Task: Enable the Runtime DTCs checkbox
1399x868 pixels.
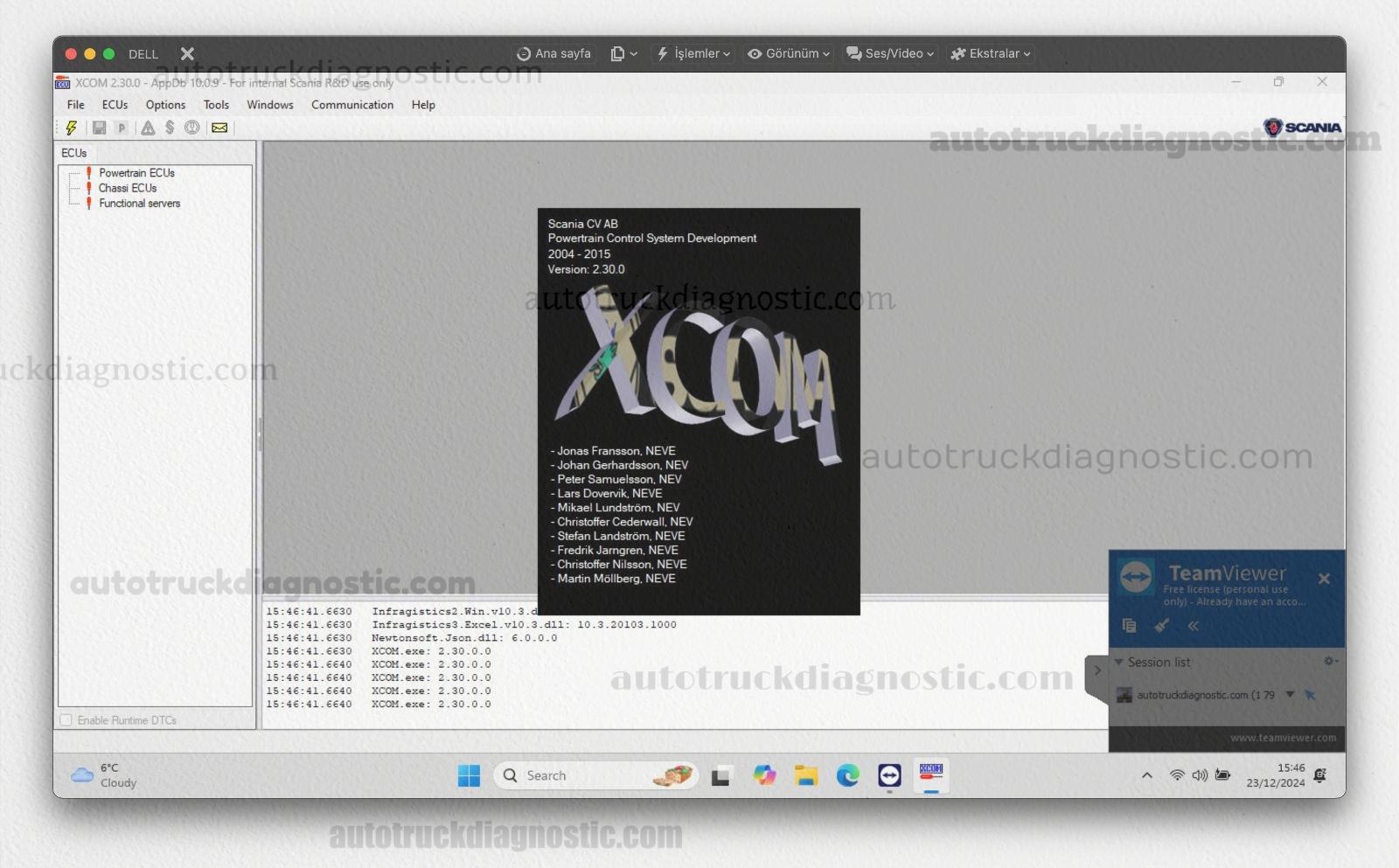Action: pyautogui.click(x=66, y=719)
